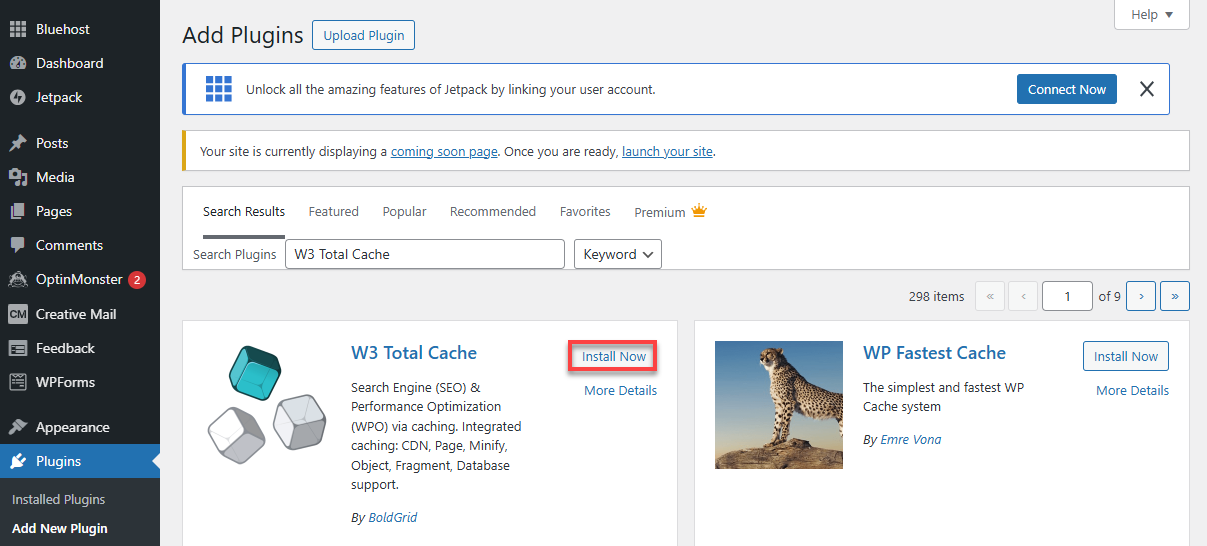Screen dimensions: 1207x546
Task: Dismiss the Jetpack banner with X
Action: pos(1147,89)
